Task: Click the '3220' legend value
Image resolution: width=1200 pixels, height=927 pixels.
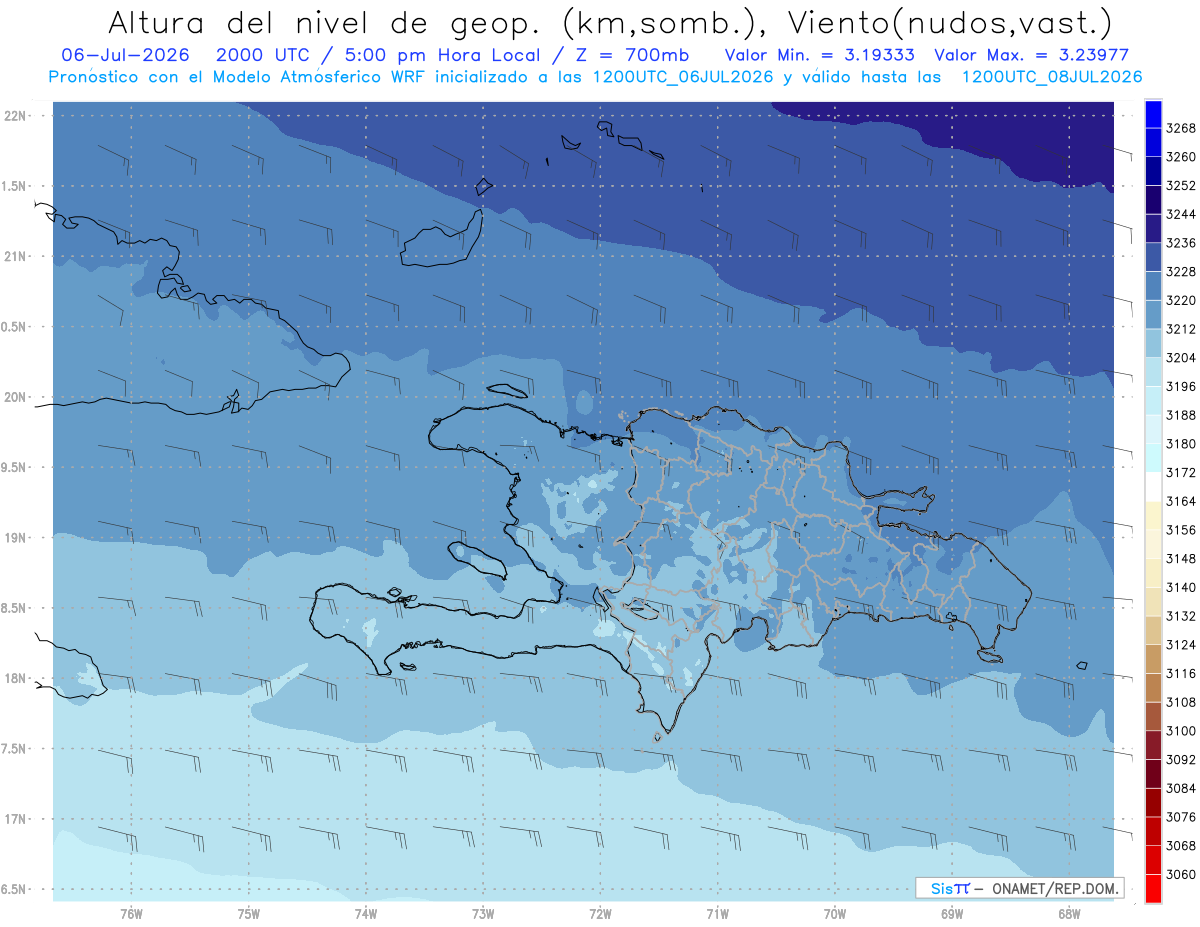Action: point(1181,300)
